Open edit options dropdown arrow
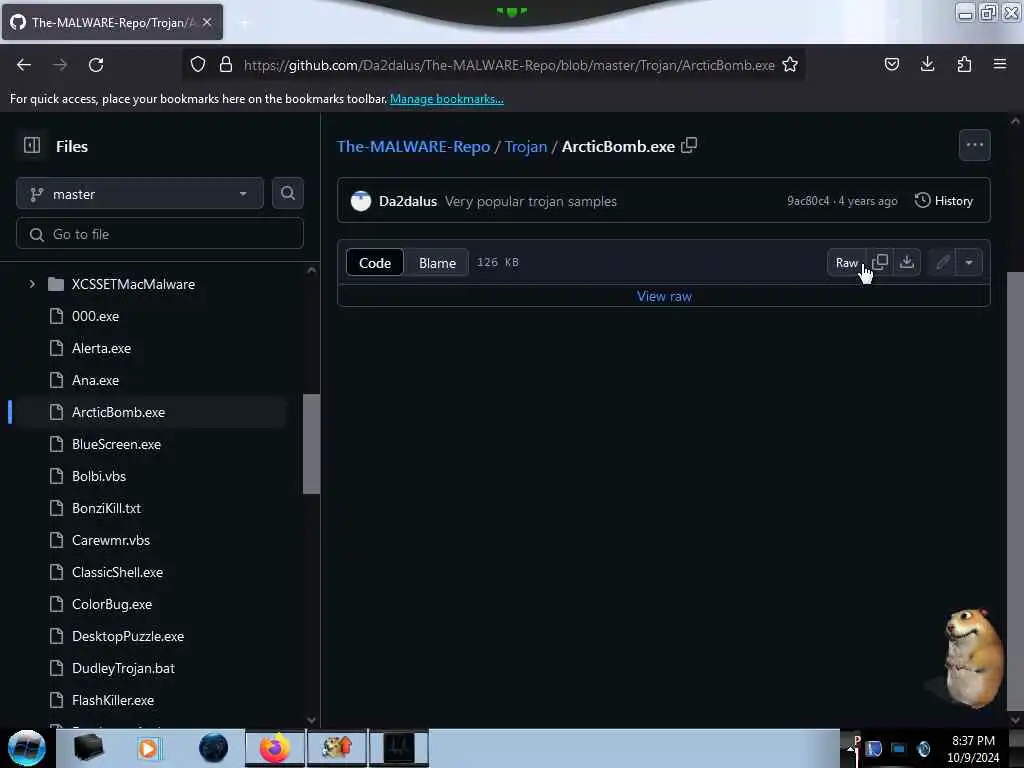 click(x=969, y=262)
